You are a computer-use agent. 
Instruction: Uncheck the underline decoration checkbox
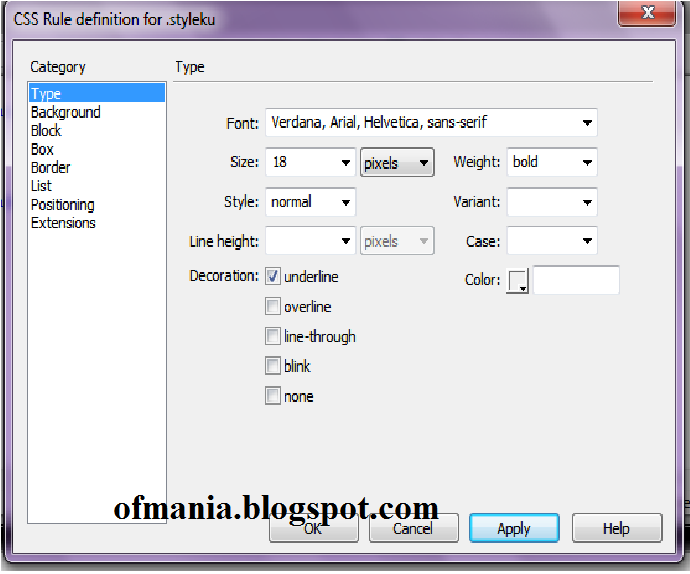(x=273, y=276)
